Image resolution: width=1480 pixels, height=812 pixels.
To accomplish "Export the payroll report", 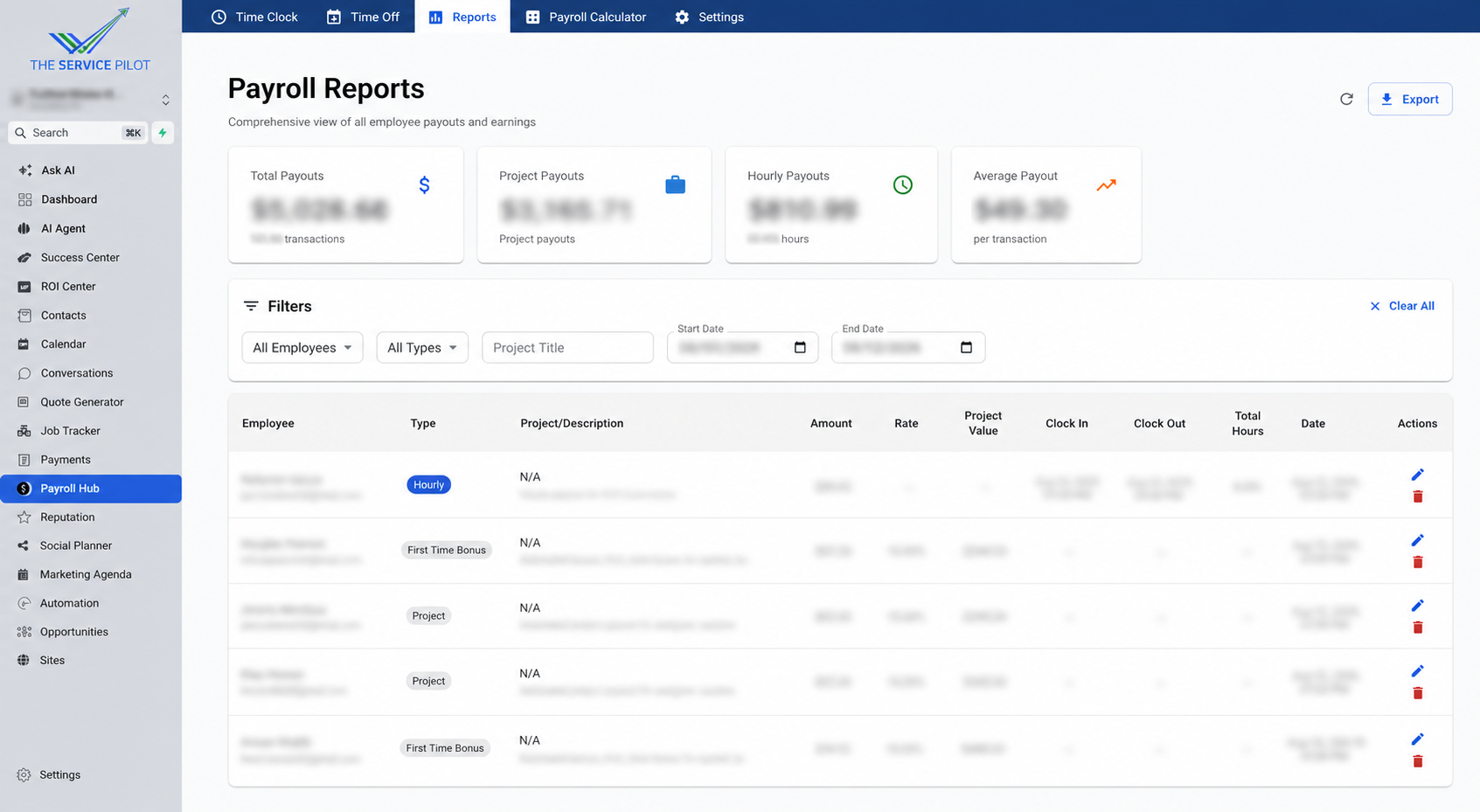I will [x=1409, y=99].
